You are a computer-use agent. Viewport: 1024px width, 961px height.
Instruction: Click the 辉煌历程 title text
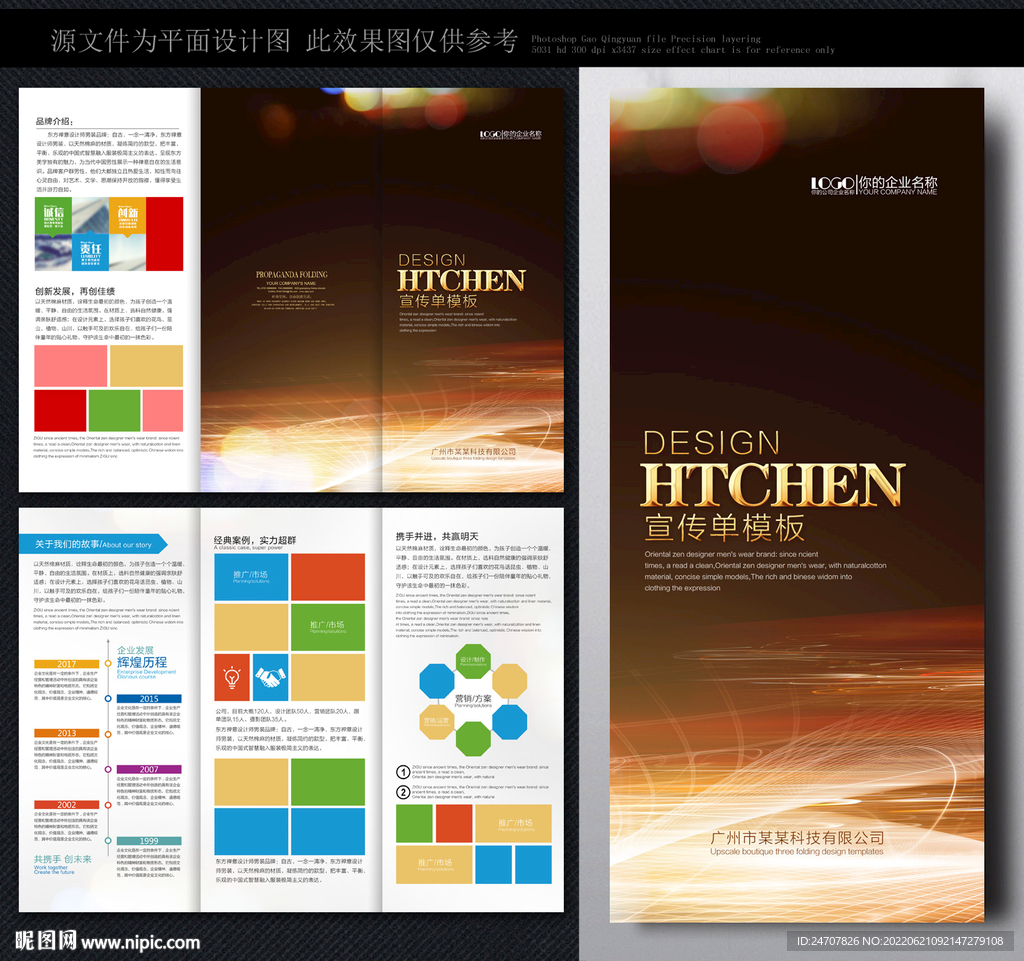click(x=142, y=662)
